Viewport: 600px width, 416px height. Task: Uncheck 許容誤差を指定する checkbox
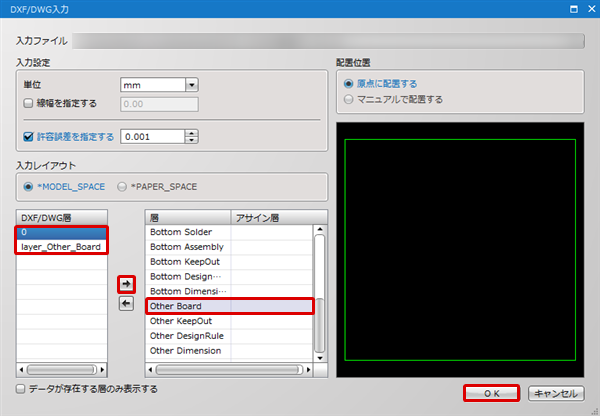pos(28,137)
